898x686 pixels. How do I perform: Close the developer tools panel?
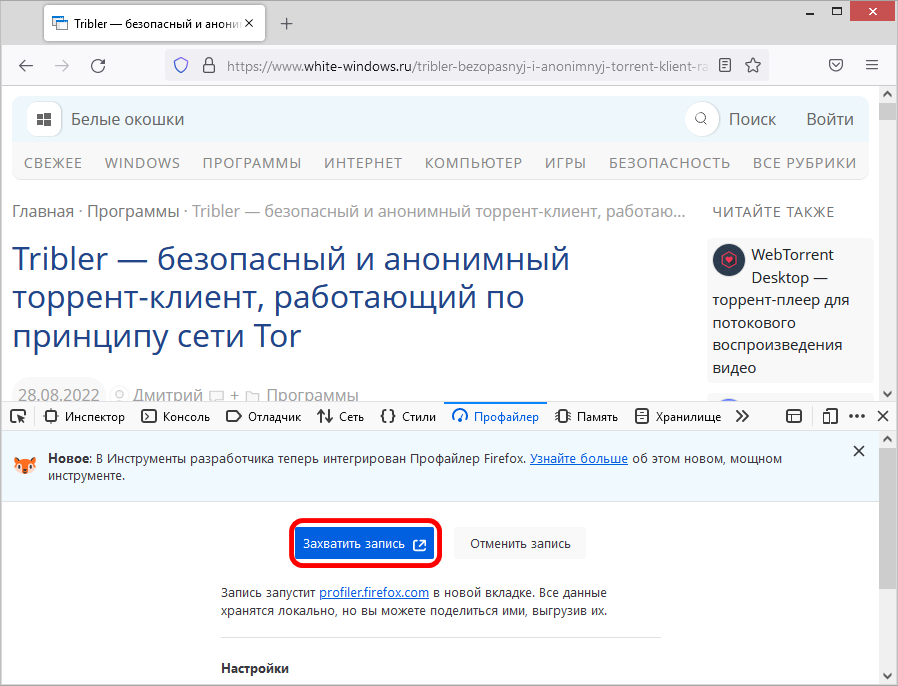883,416
